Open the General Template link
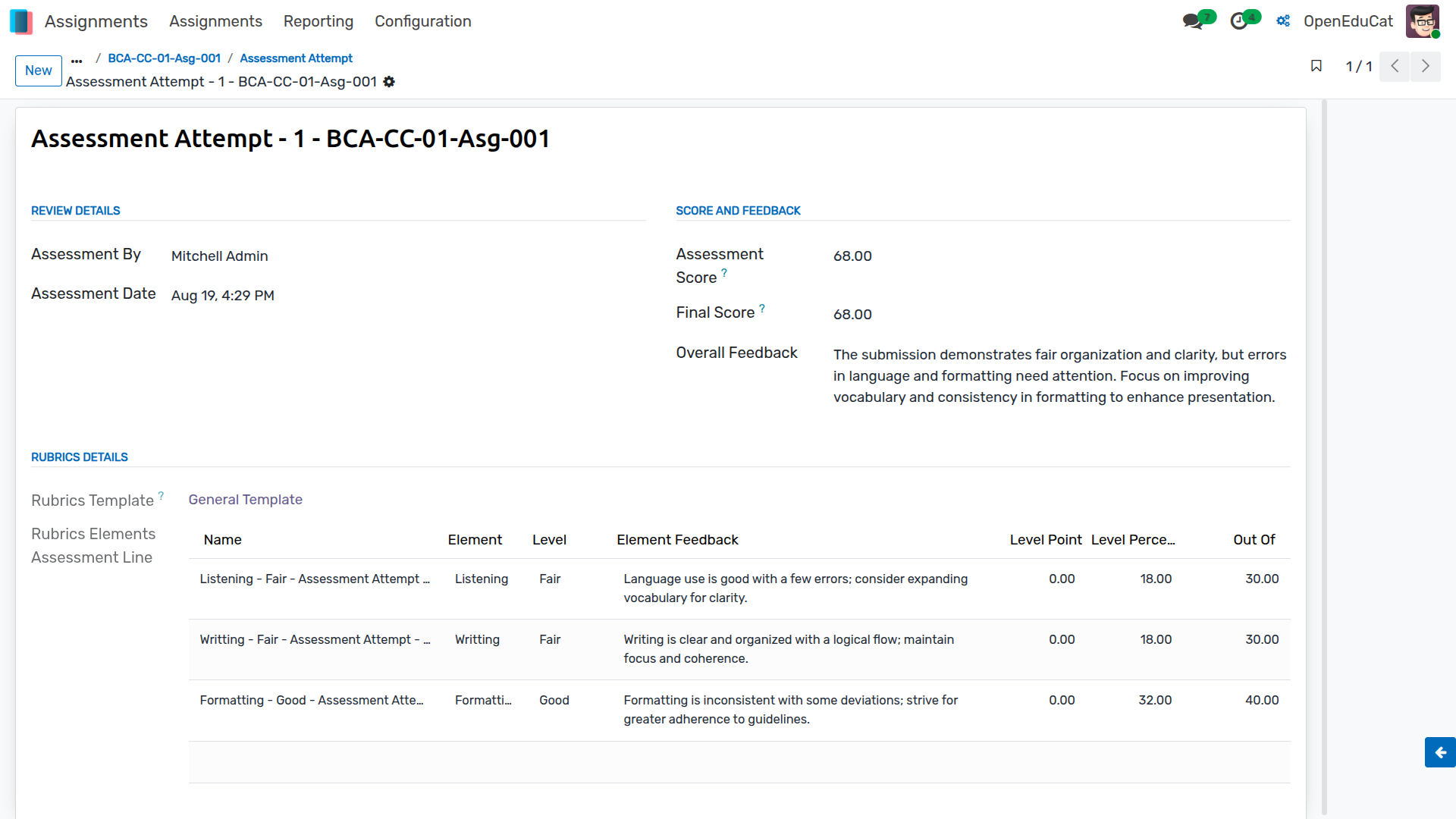The width and height of the screenshot is (1456, 819). point(246,500)
